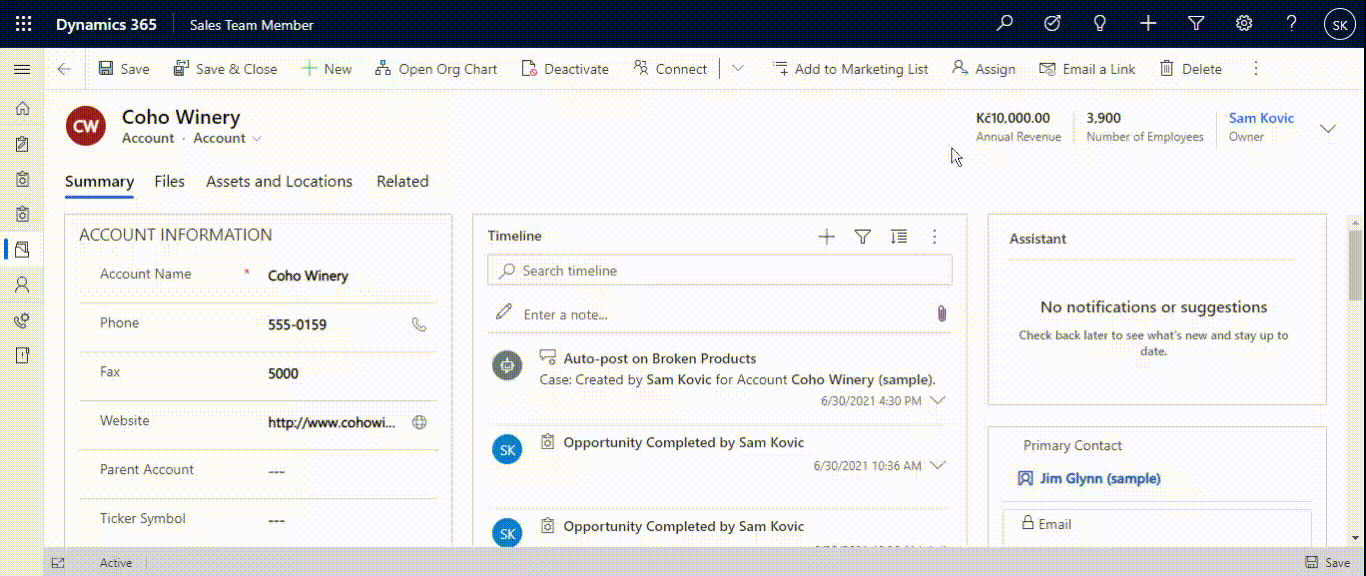The image size is (1366, 576).
Task: Open the SK user account avatar
Action: (x=1340, y=25)
